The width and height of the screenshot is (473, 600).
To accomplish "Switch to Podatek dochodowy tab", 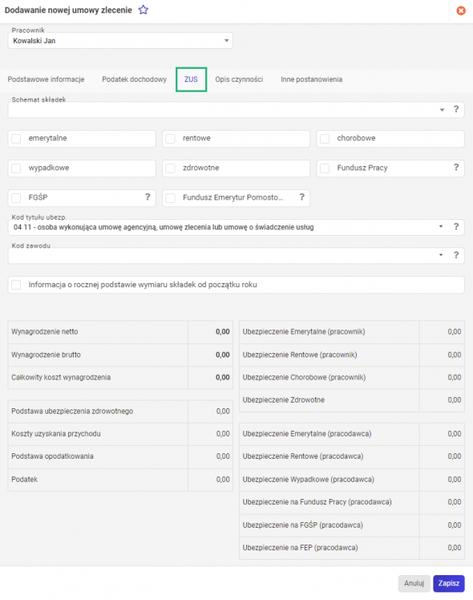I will (x=134, y=80).
